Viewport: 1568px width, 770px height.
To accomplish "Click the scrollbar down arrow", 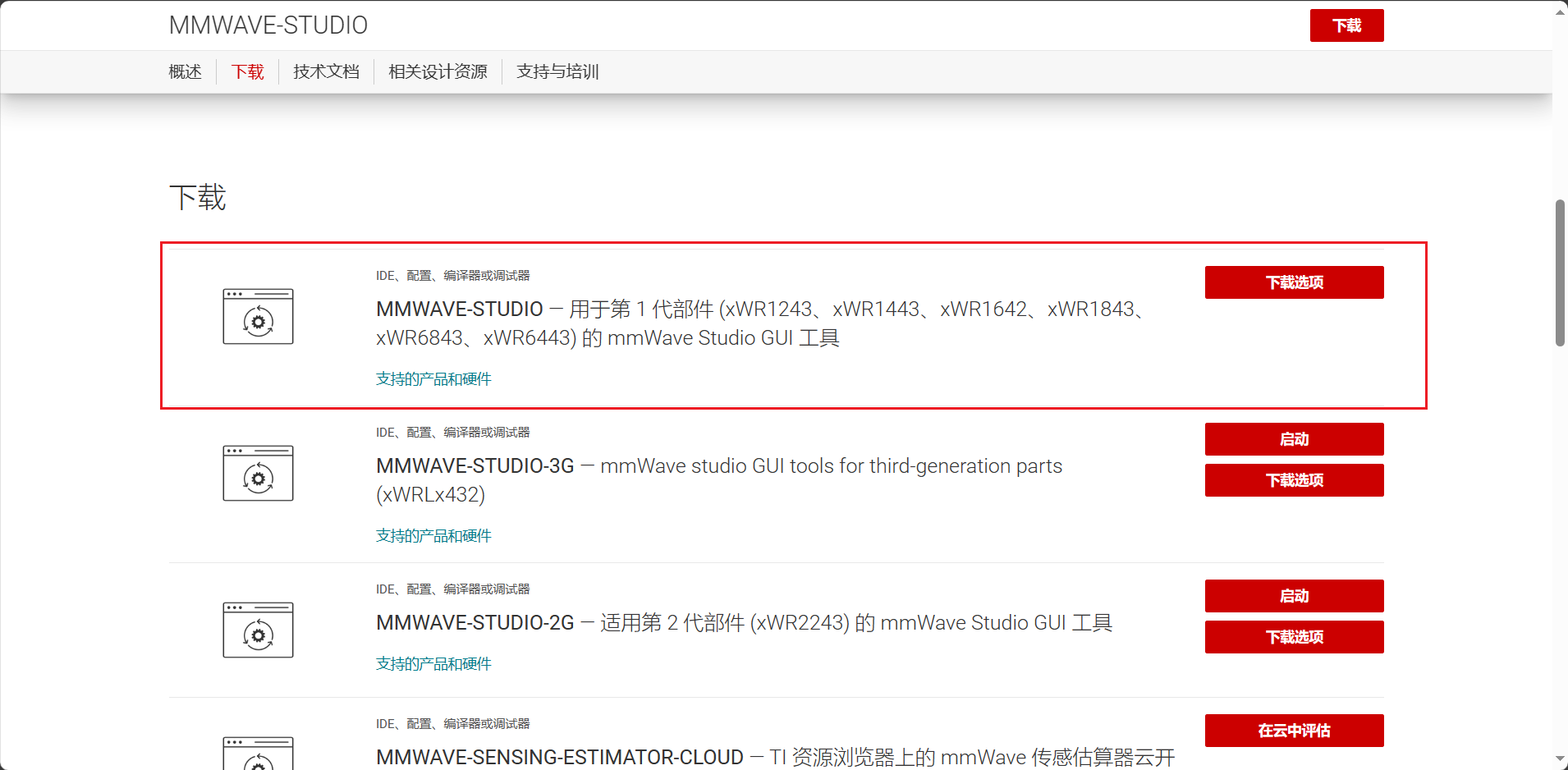I will click(x=1560, y=759).
